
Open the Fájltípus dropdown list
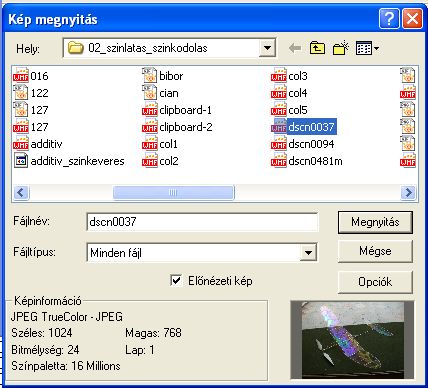click(308, 253)
